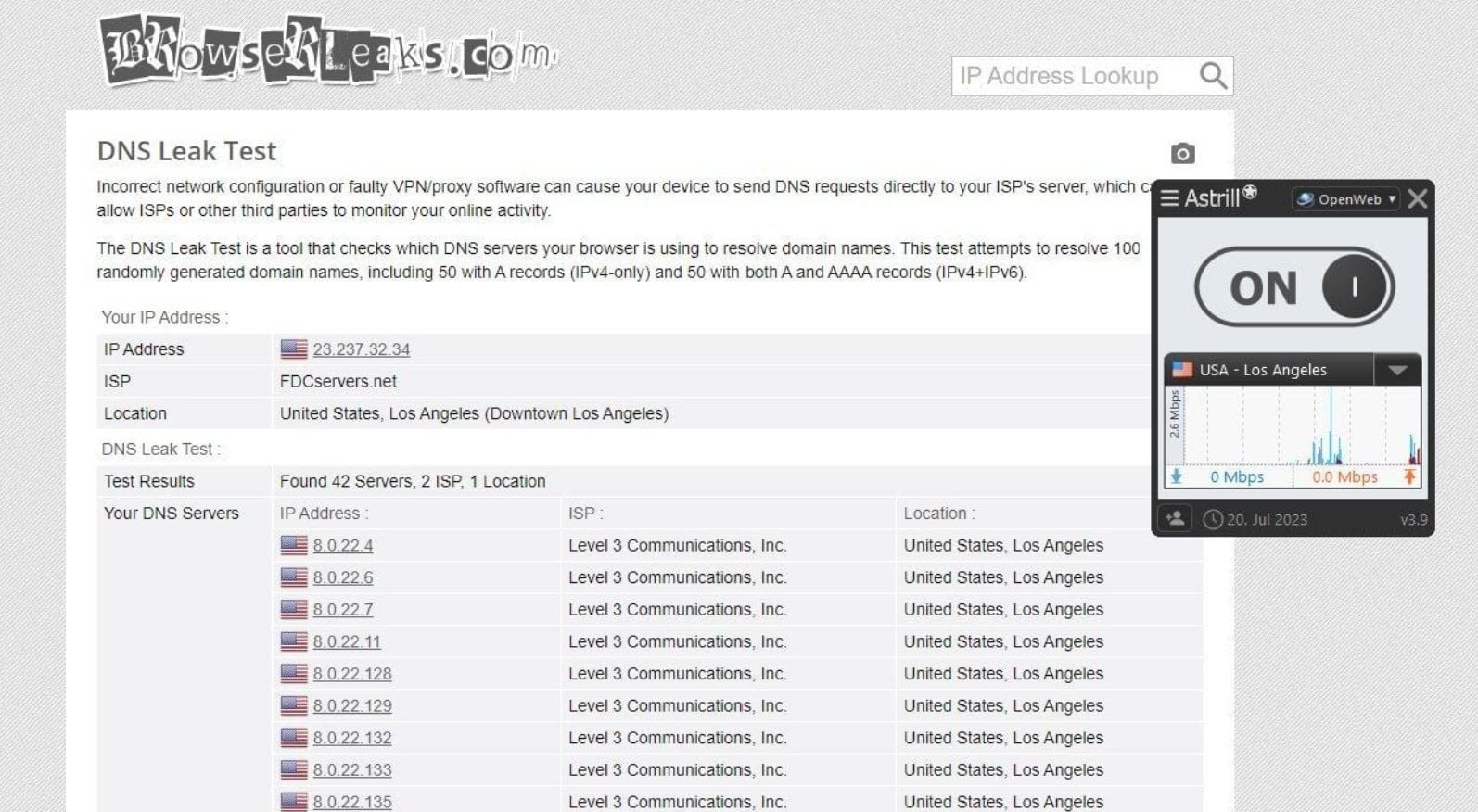
Task: Open the 8.0.22.4 DNS server link
Action: coord(342,545)
